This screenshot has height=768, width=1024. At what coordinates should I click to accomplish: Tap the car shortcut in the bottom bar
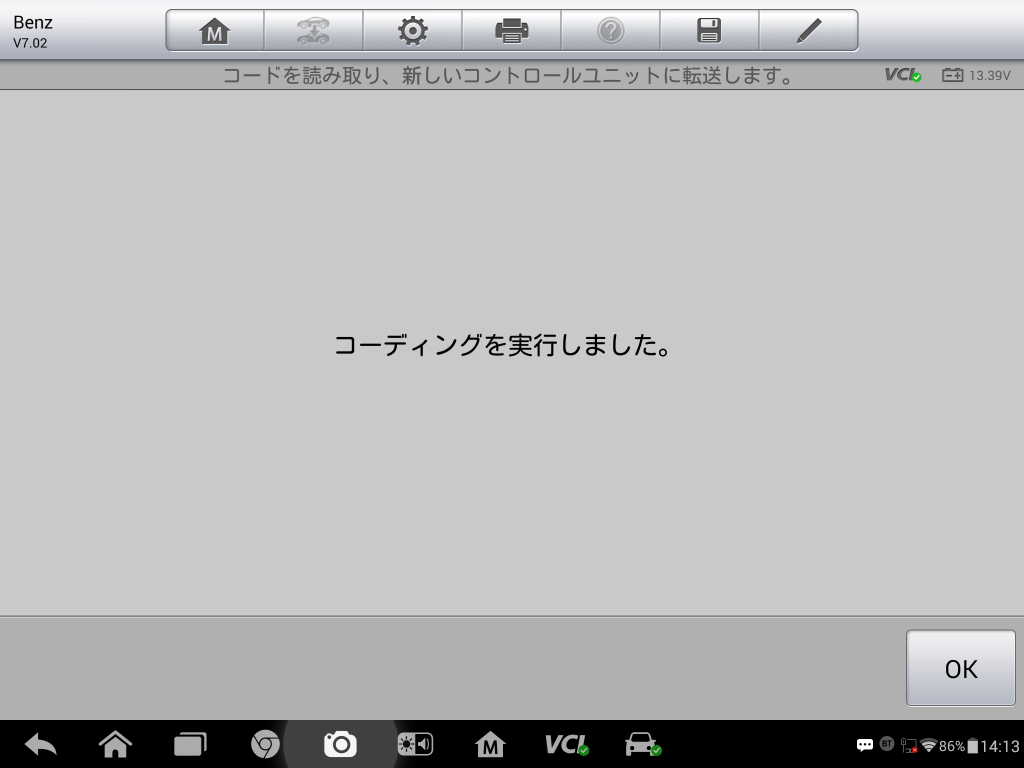pyautogui.click(x=641, y=744)
